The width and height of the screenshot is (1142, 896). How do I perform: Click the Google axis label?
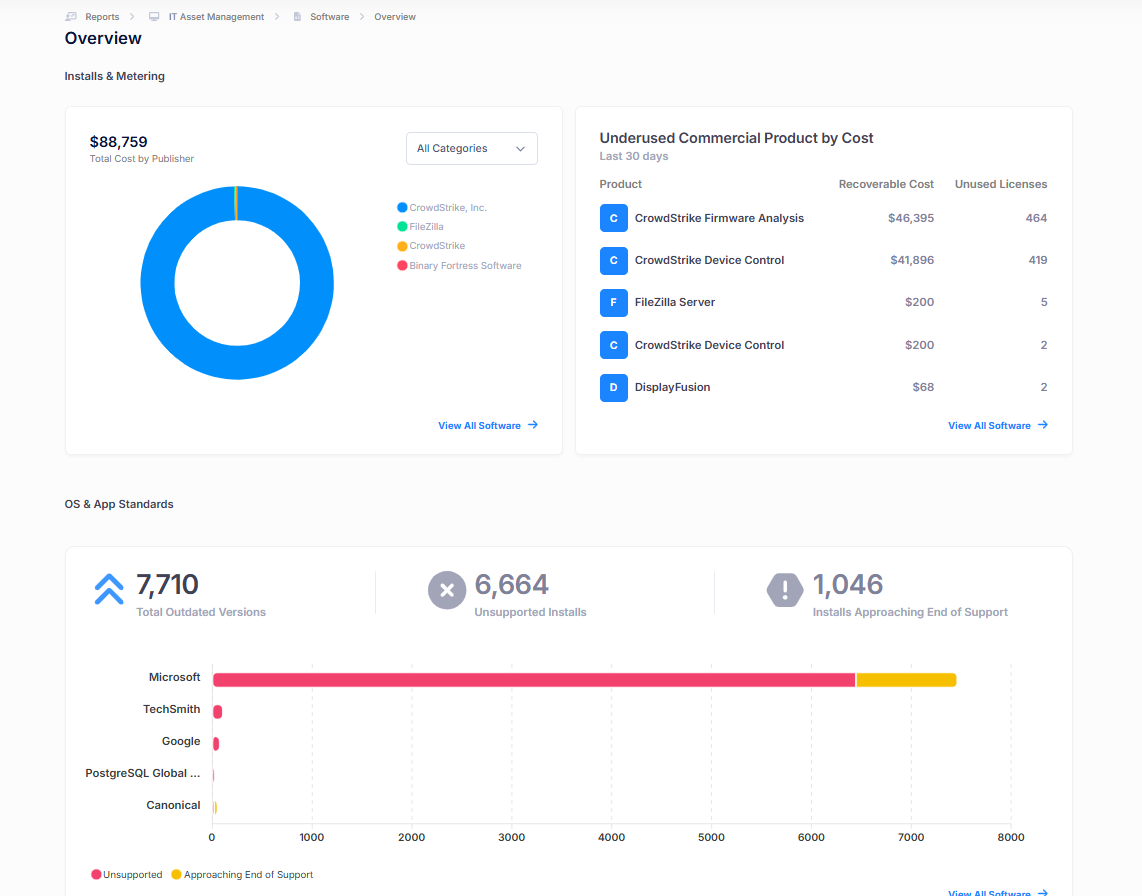coord(181,742)
